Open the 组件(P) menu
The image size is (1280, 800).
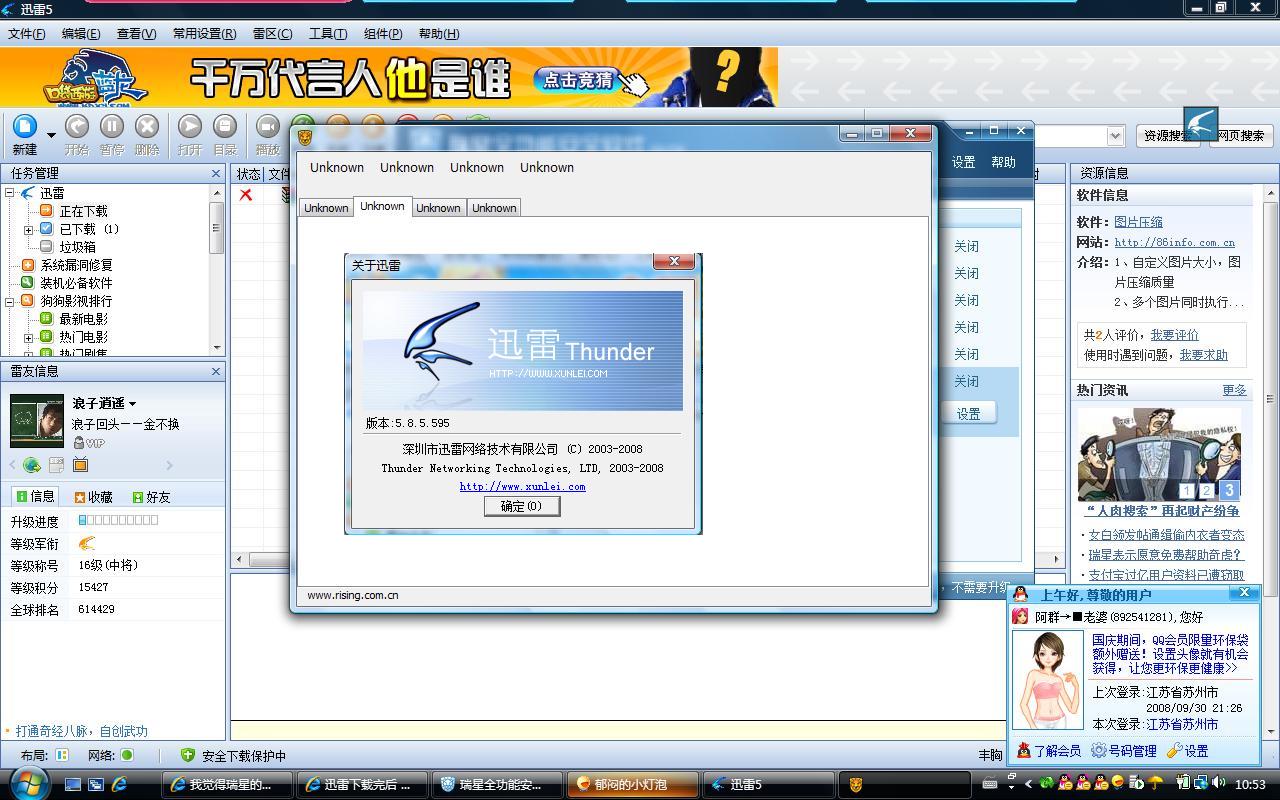point(382,33)
